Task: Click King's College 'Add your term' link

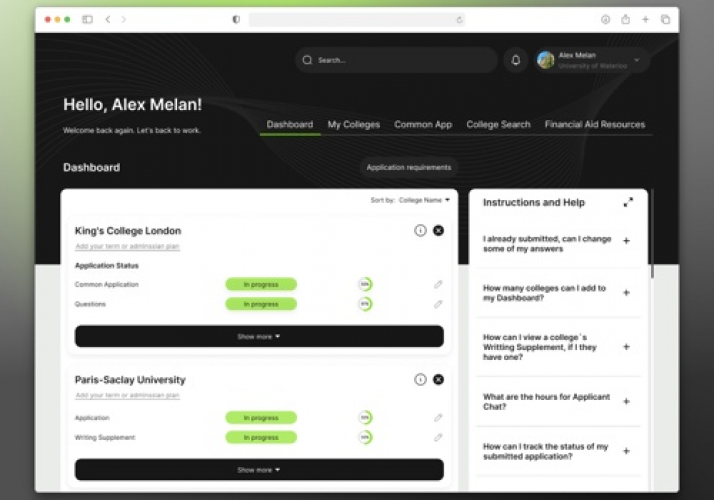Action: coord(127,246)
